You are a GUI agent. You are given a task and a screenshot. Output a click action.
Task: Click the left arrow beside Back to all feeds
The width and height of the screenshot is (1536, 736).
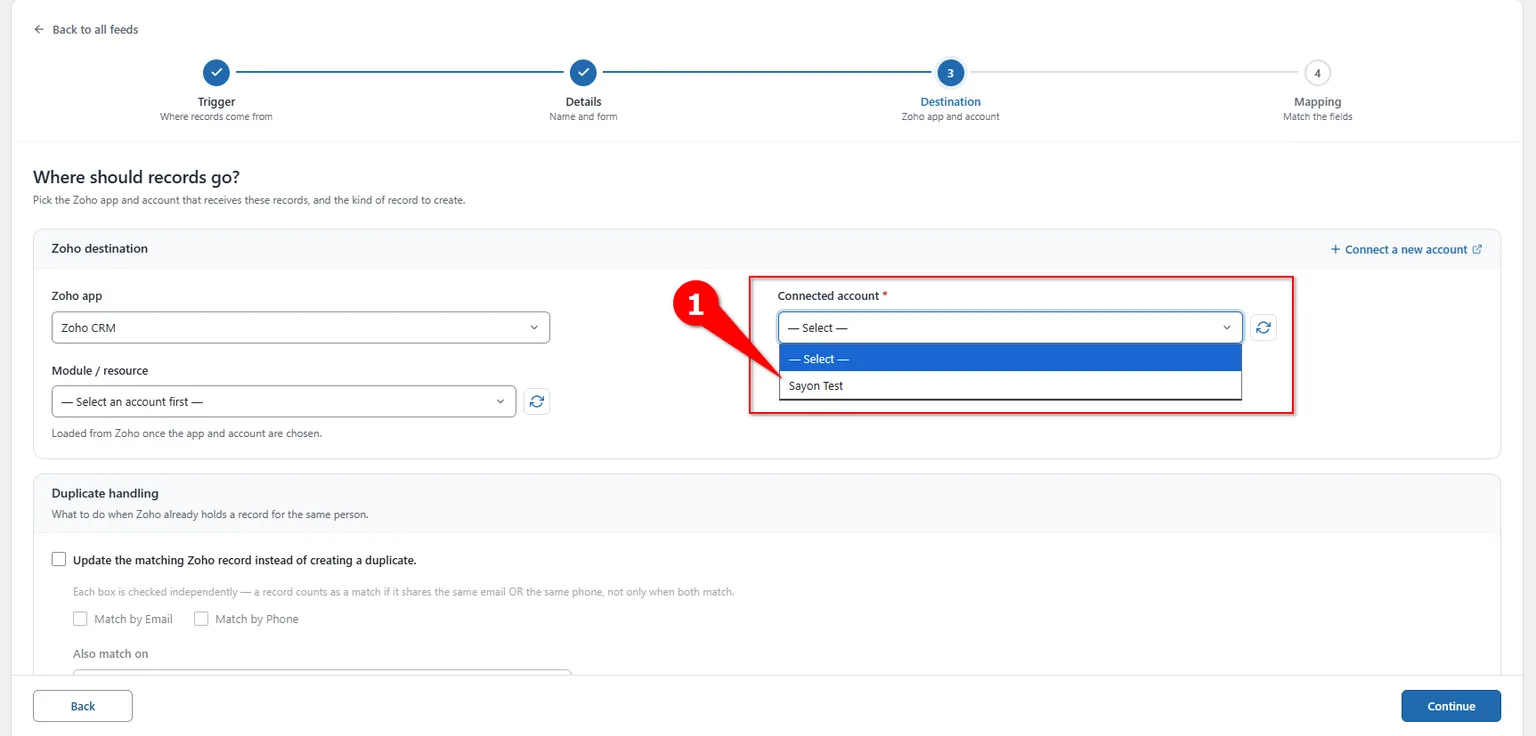click(x=39, y=29)
